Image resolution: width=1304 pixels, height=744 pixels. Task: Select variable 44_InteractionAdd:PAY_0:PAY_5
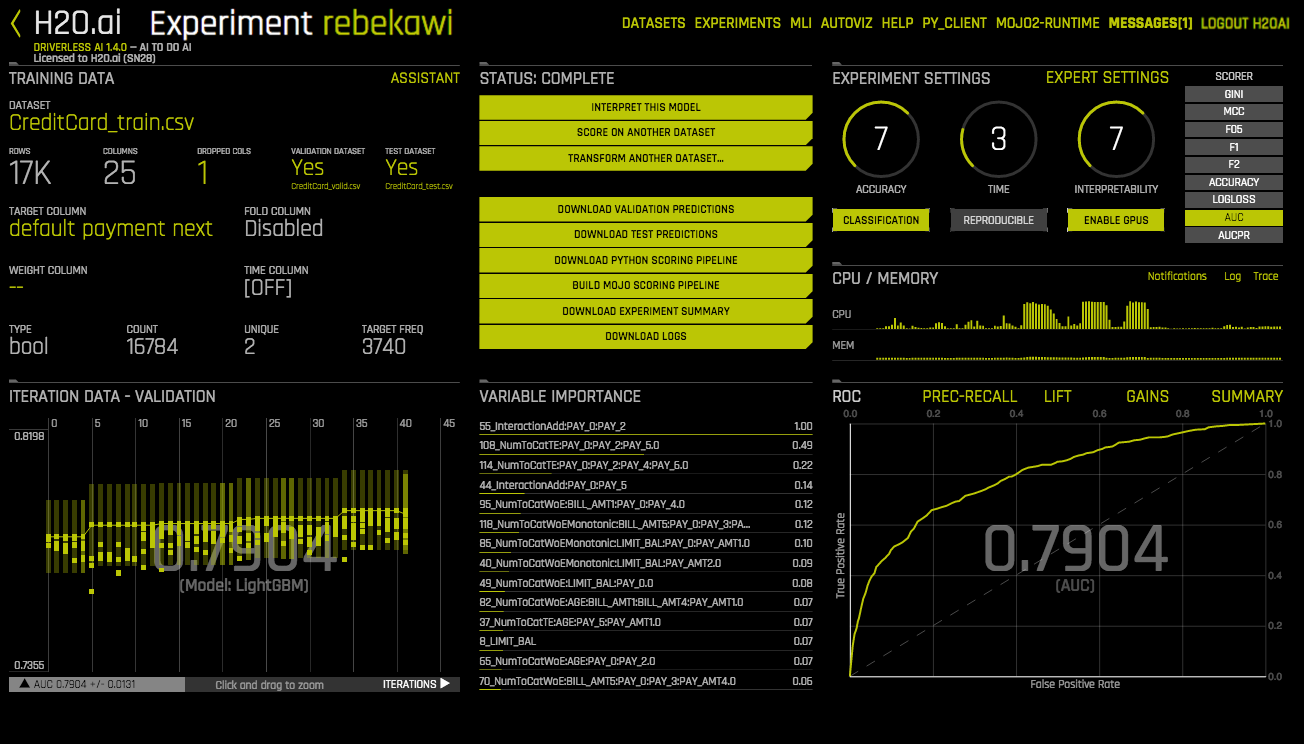pos(646,485)
